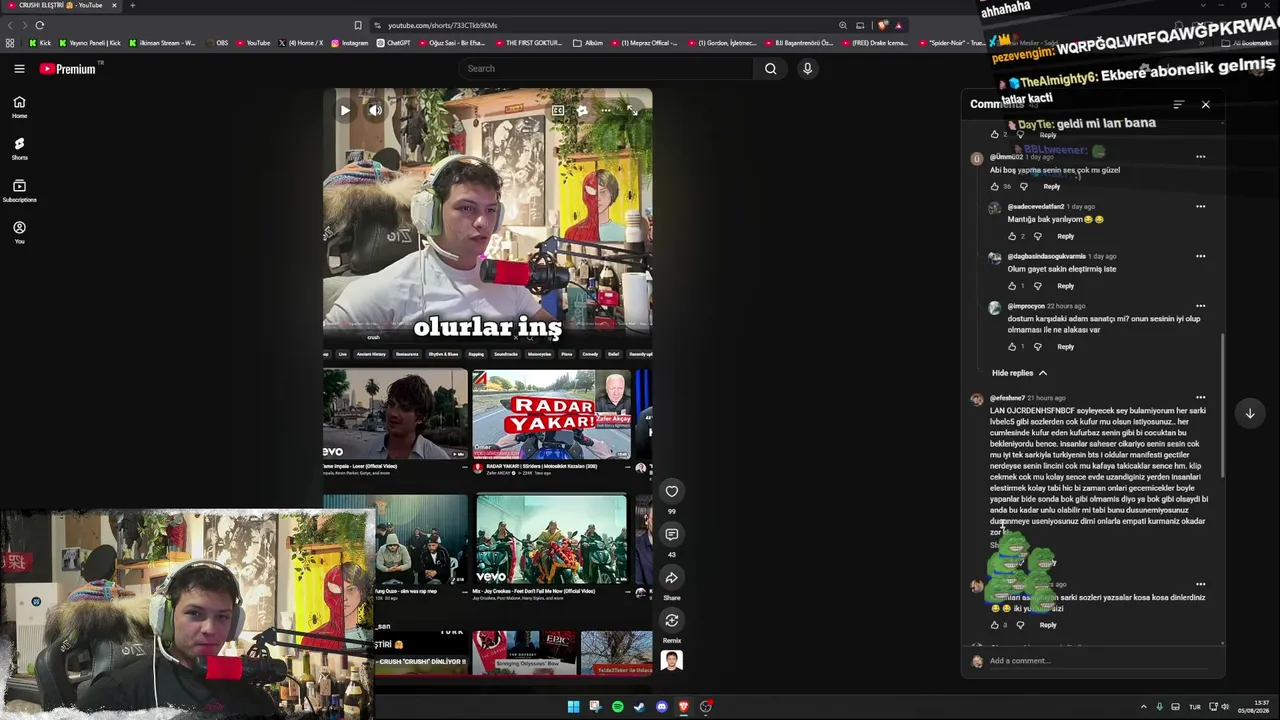Remix this Shorts video
The image size is (1280, 720).
672,621
